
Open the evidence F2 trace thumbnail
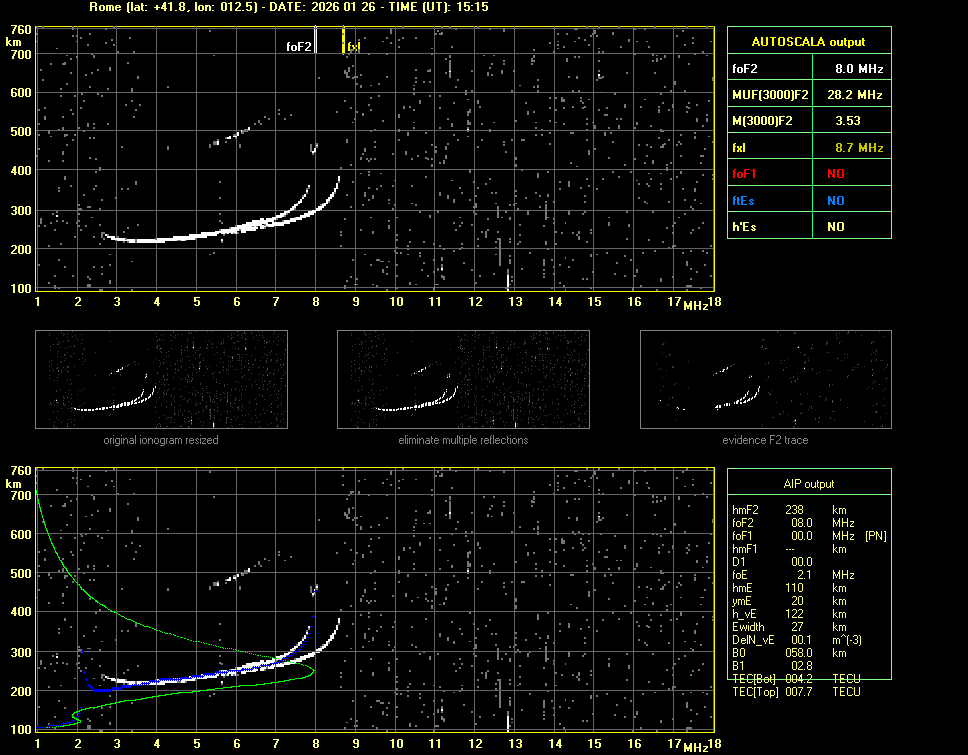tap(766, 379)
